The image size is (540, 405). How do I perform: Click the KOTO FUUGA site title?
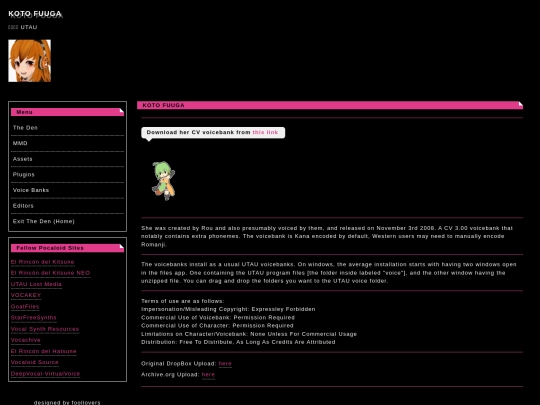click(35, 14)
